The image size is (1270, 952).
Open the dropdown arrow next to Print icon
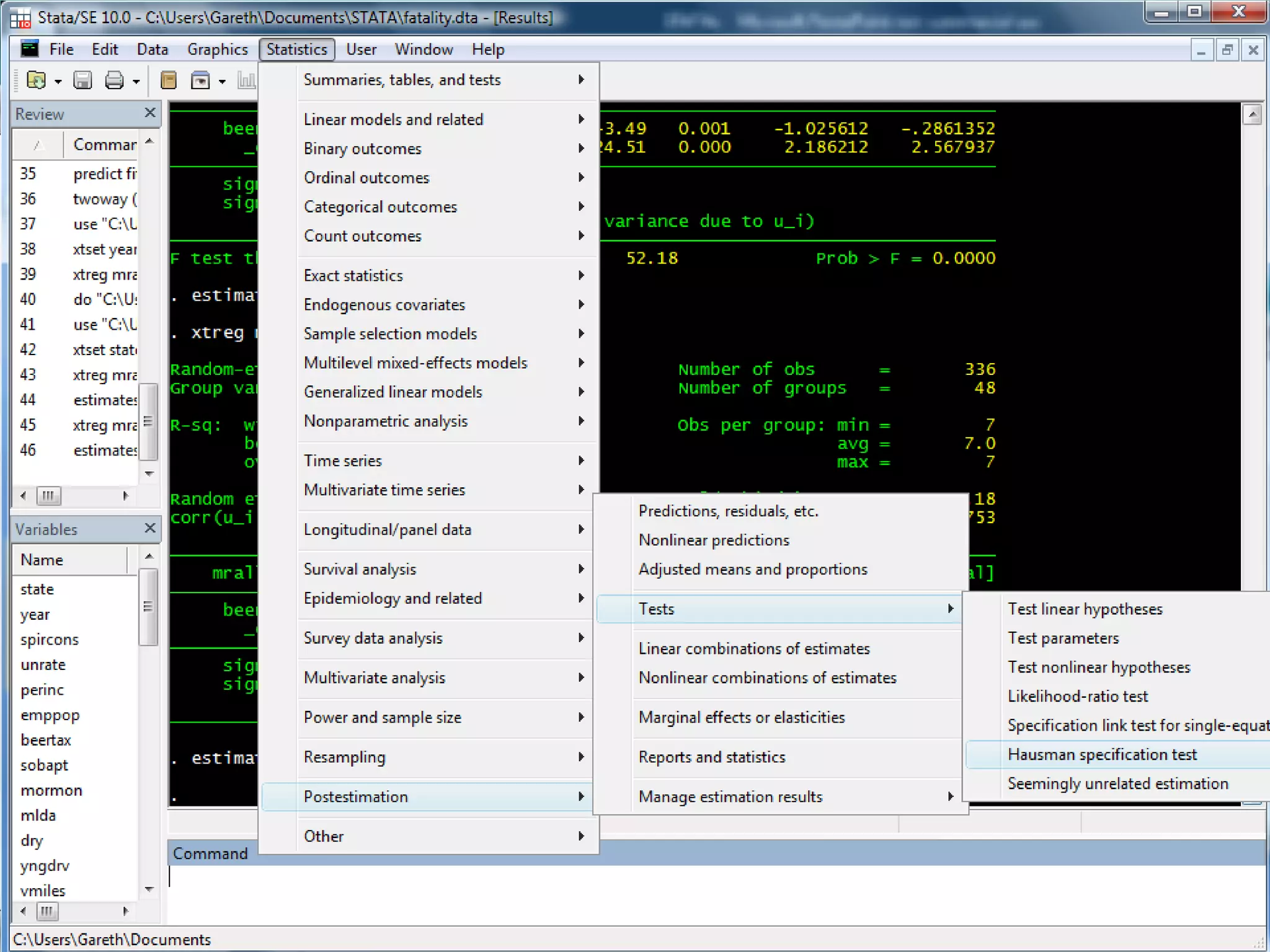coord(136,82)
